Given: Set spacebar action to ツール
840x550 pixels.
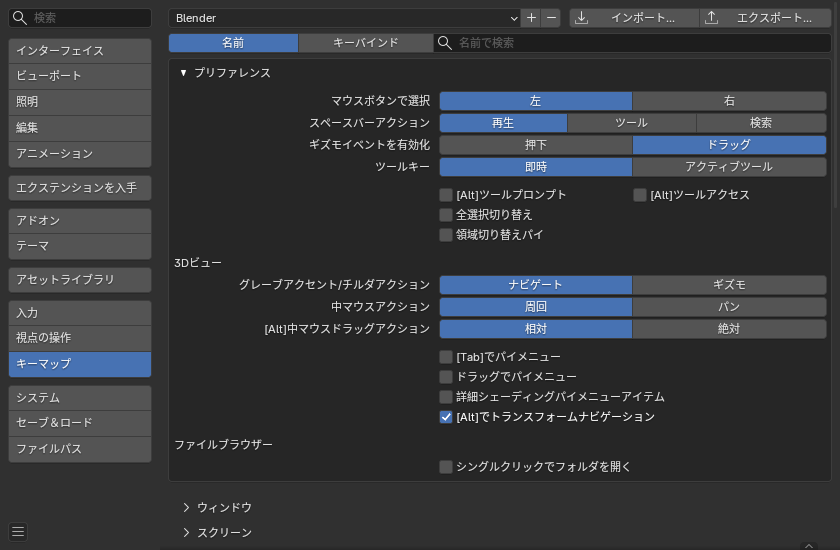Looking at the screenshot, I should pos(632,123).
